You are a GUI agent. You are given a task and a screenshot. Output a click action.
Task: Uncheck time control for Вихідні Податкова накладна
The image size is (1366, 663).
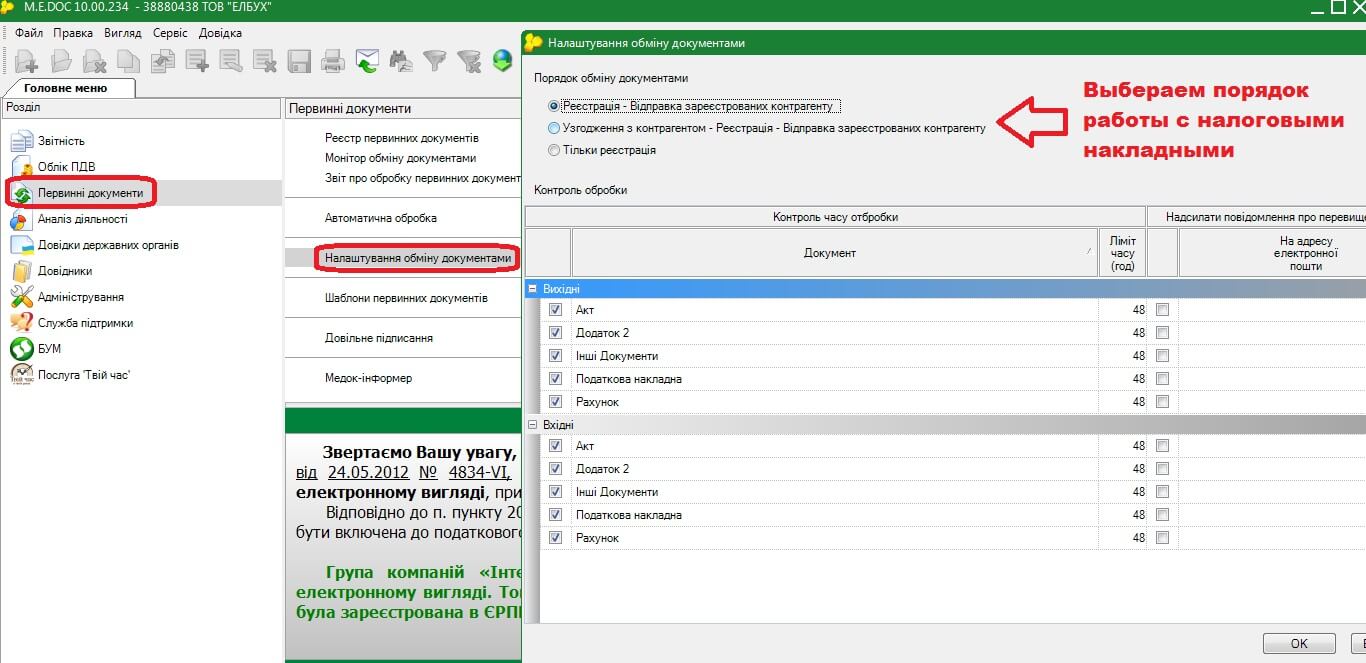tap(556, 379)
